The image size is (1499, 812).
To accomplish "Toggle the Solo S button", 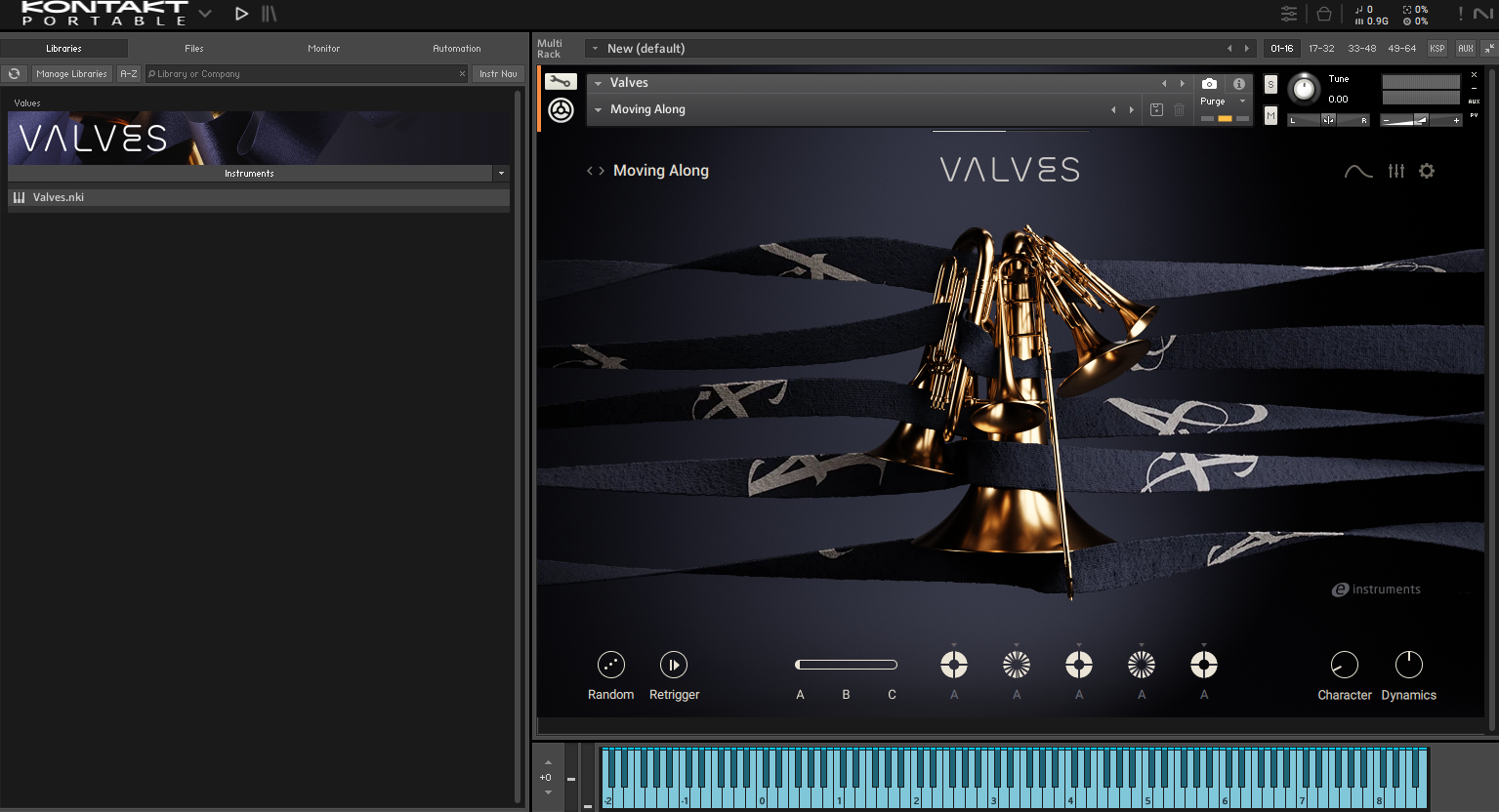I will [1270, 85].
